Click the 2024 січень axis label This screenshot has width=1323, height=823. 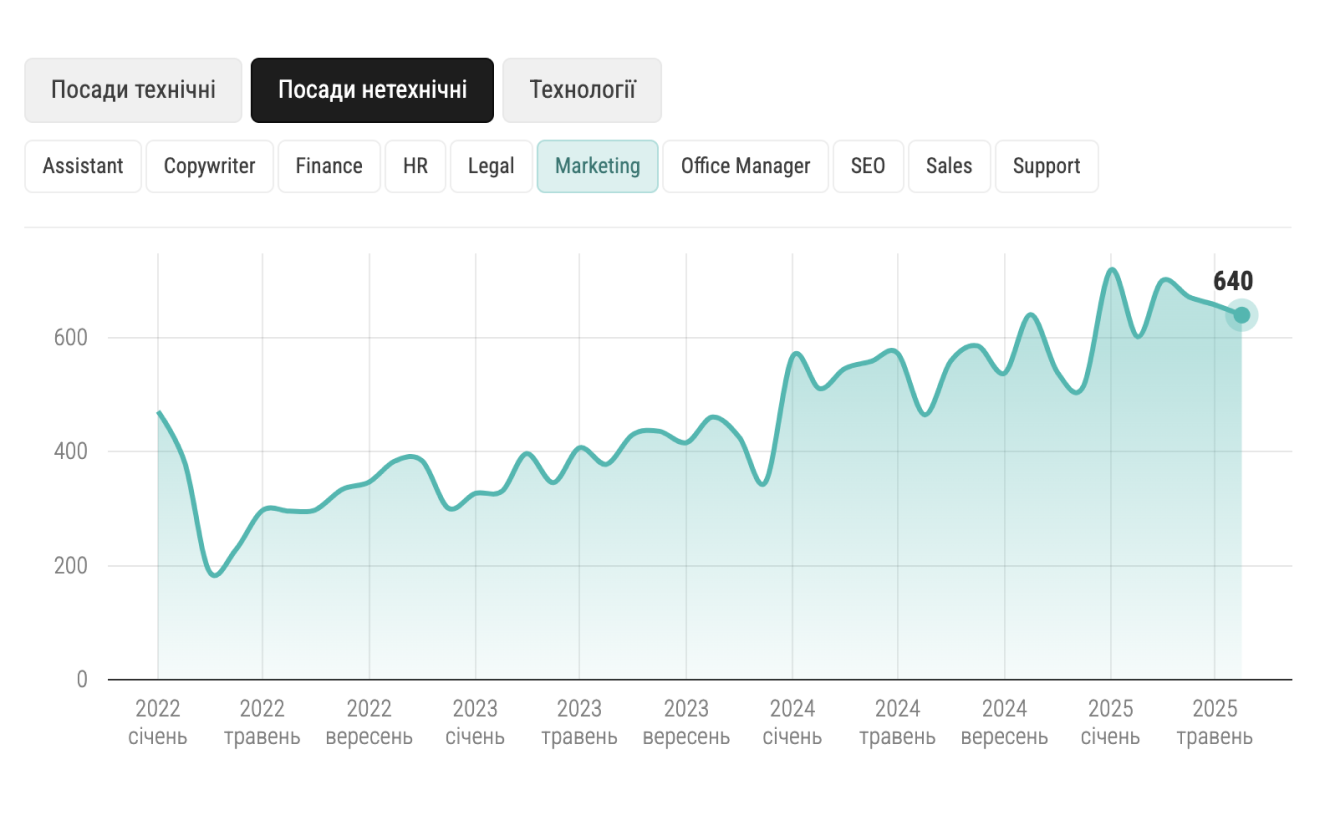pos(792,723)
